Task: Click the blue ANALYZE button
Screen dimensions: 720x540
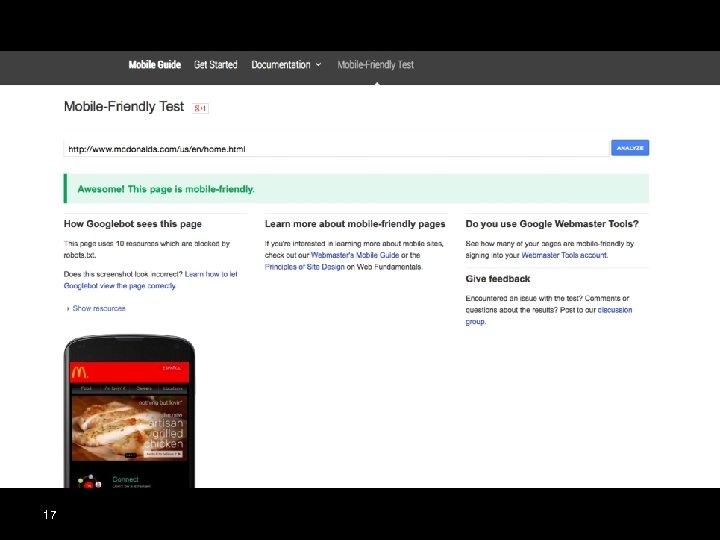Action: tap(630, 148)
